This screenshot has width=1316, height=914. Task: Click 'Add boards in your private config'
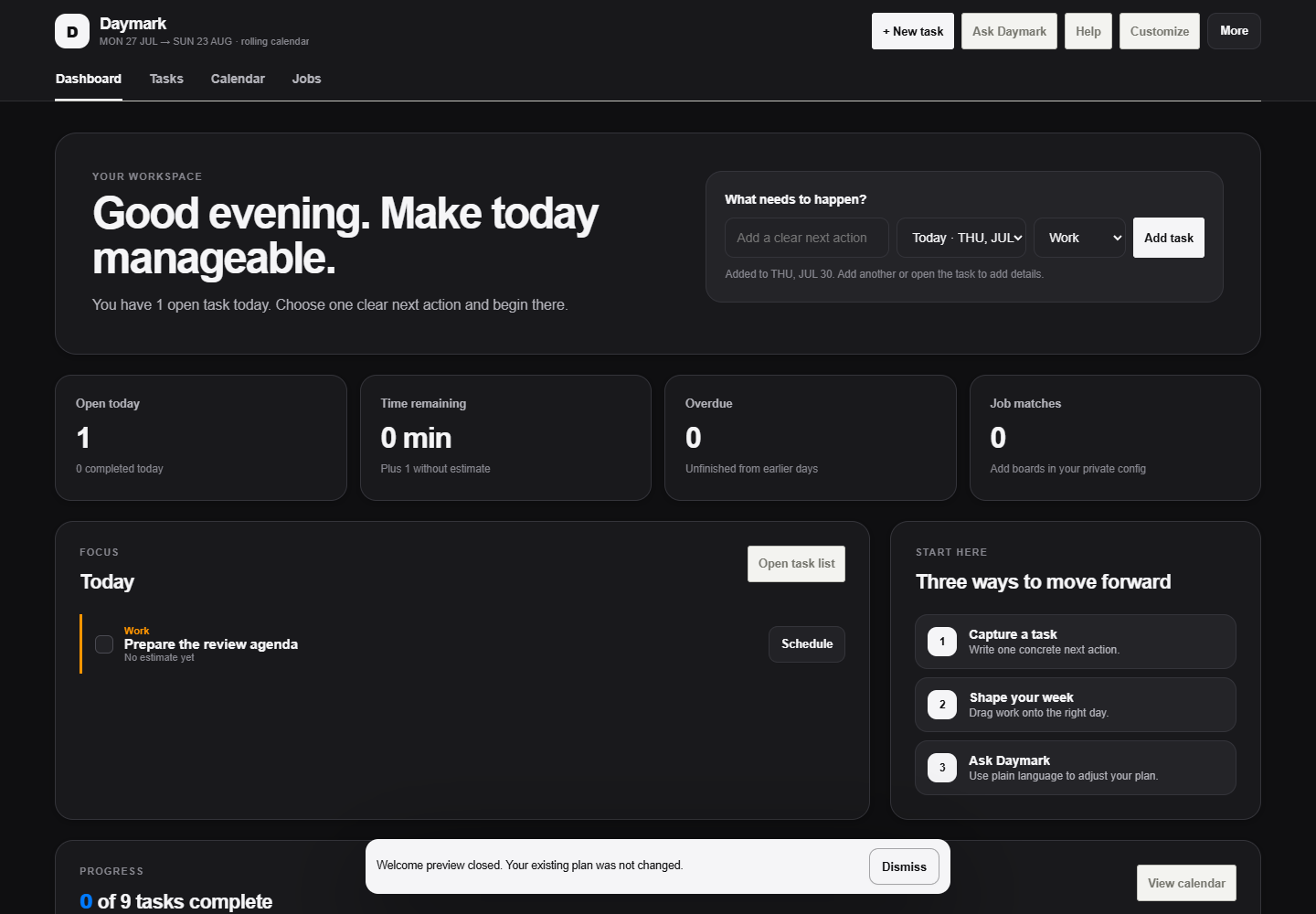coord(1067,469)
